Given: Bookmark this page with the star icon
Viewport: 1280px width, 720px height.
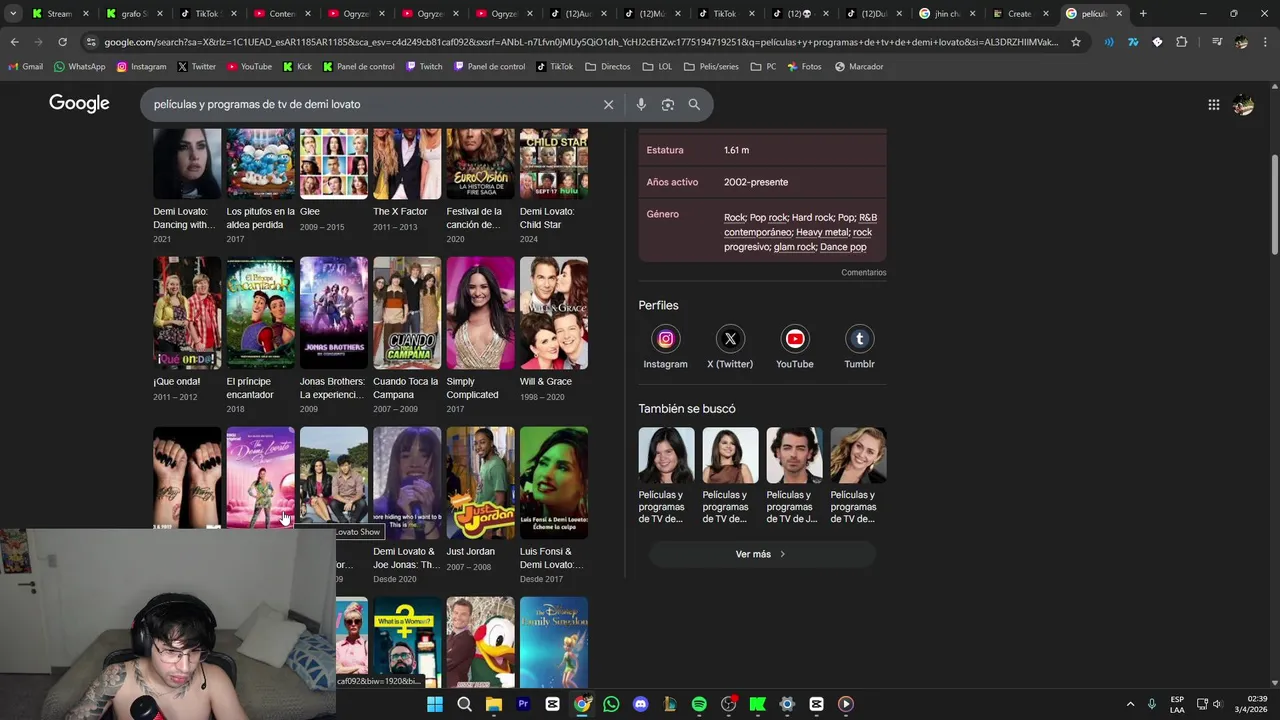Looking at the screenshot, I should tap(1076, 42).
